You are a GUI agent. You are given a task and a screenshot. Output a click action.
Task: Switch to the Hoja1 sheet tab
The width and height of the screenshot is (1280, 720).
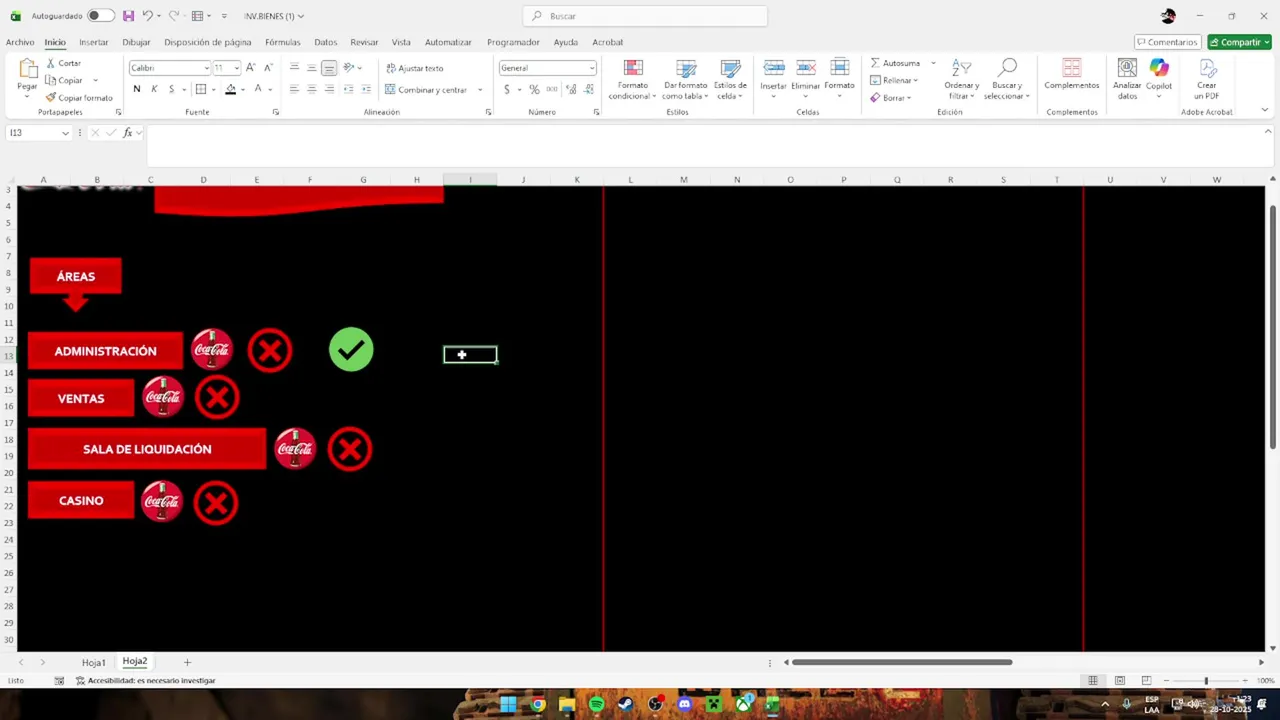(x=93, y=662)
